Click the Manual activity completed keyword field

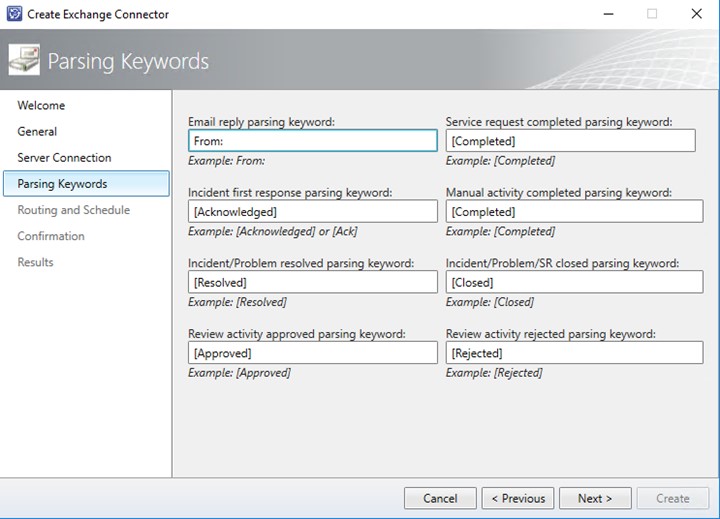click(x=574, y=211)
